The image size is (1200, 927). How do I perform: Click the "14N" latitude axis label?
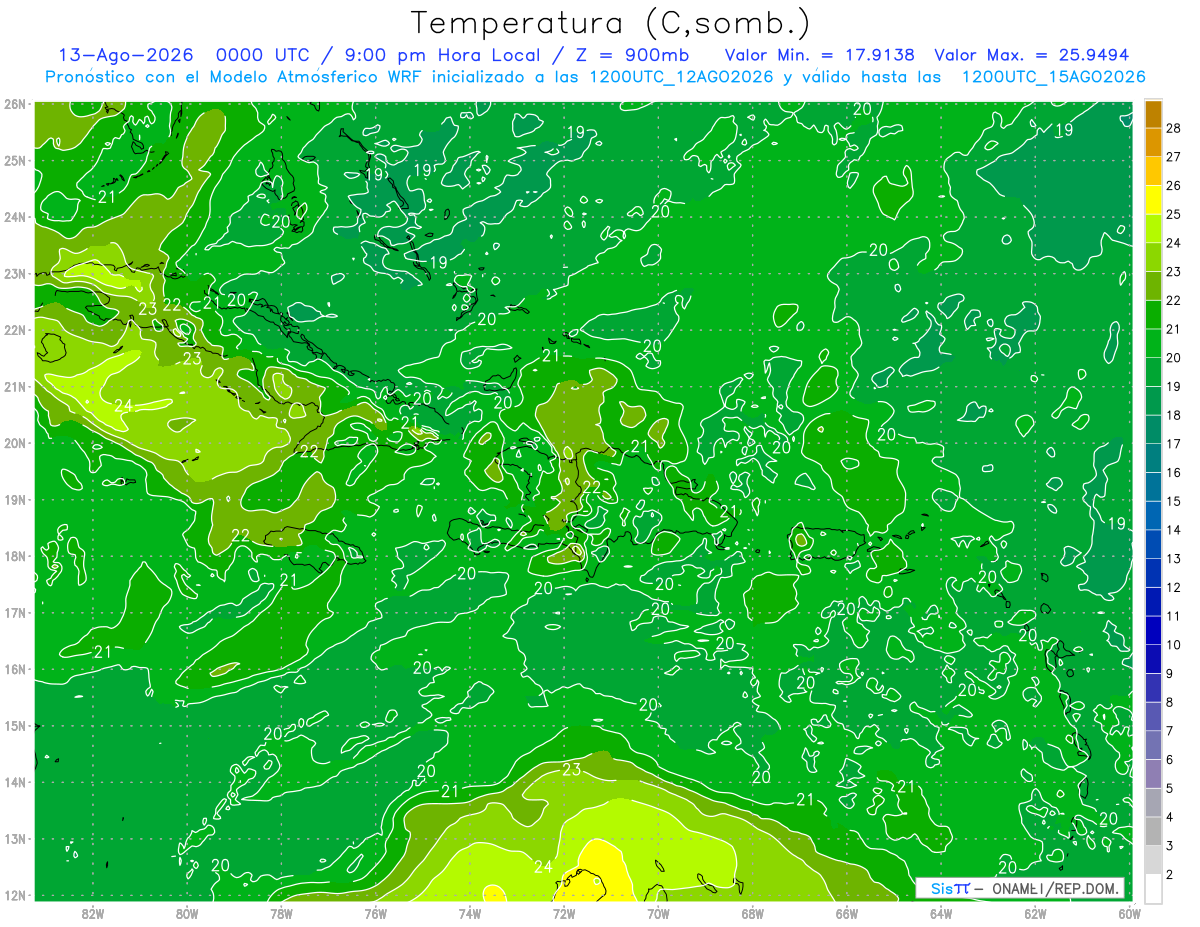14,782
